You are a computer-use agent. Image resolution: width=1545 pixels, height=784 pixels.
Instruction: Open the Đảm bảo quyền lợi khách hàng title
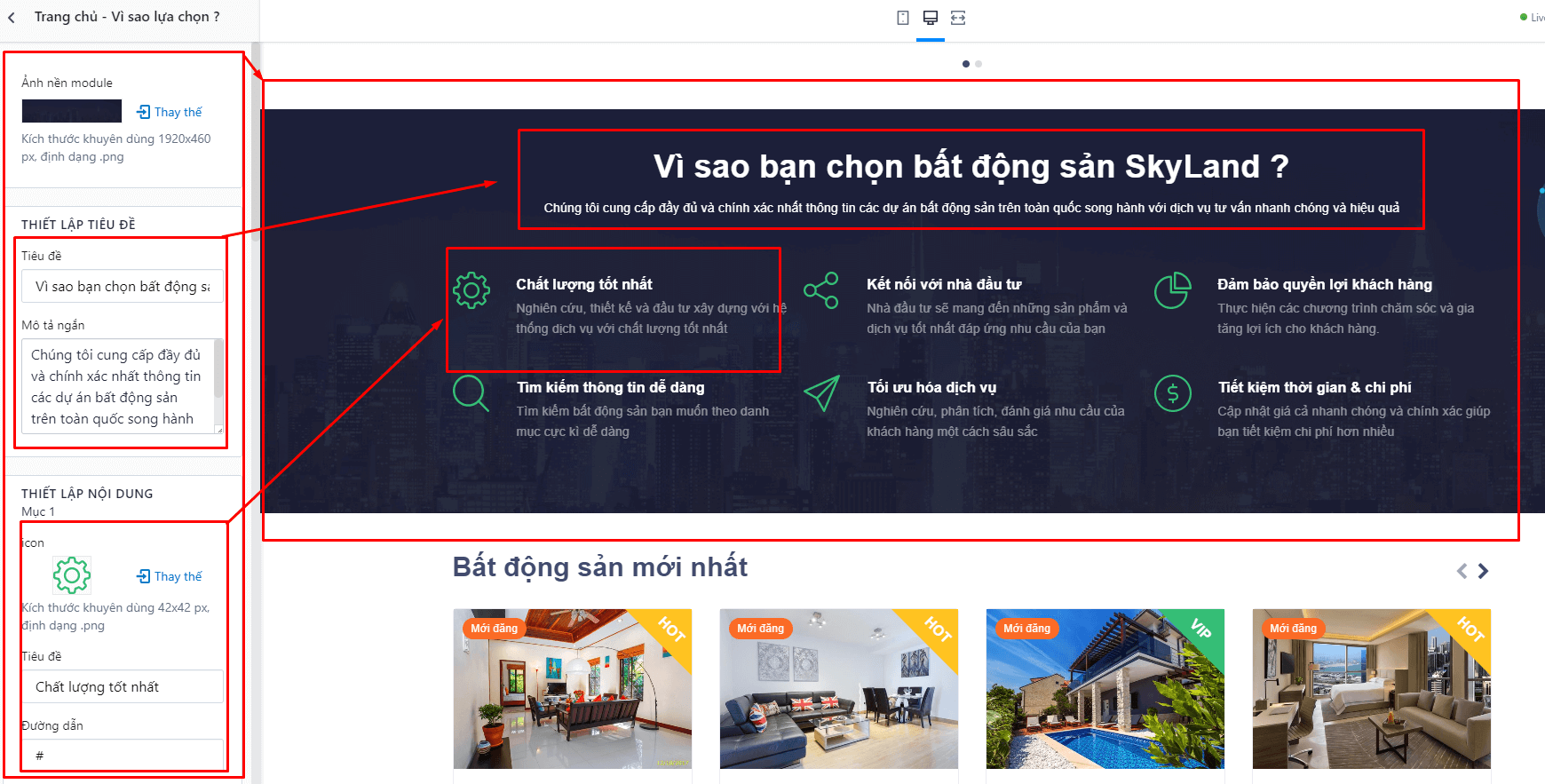pos(1325,284)
